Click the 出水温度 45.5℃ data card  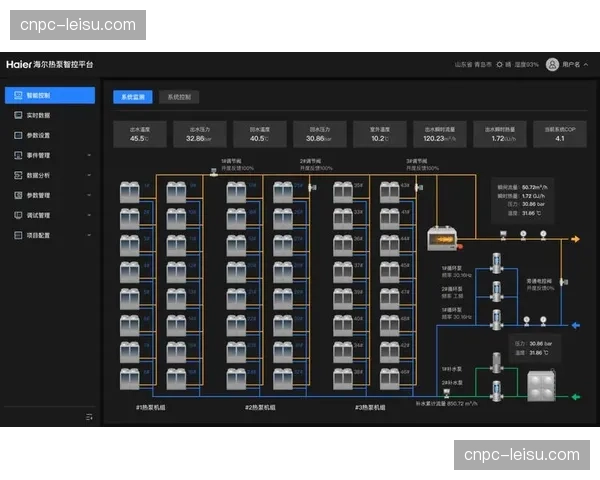click(140, 134)
